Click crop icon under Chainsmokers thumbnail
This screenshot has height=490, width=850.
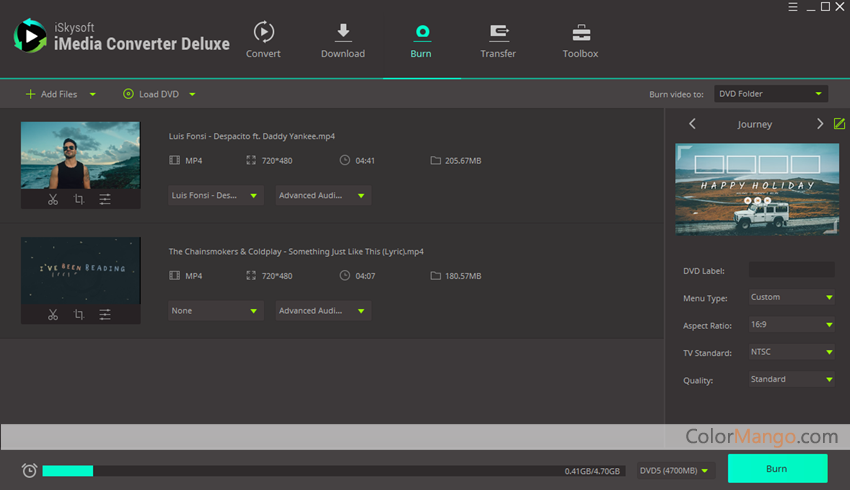(x=79, y=315)
